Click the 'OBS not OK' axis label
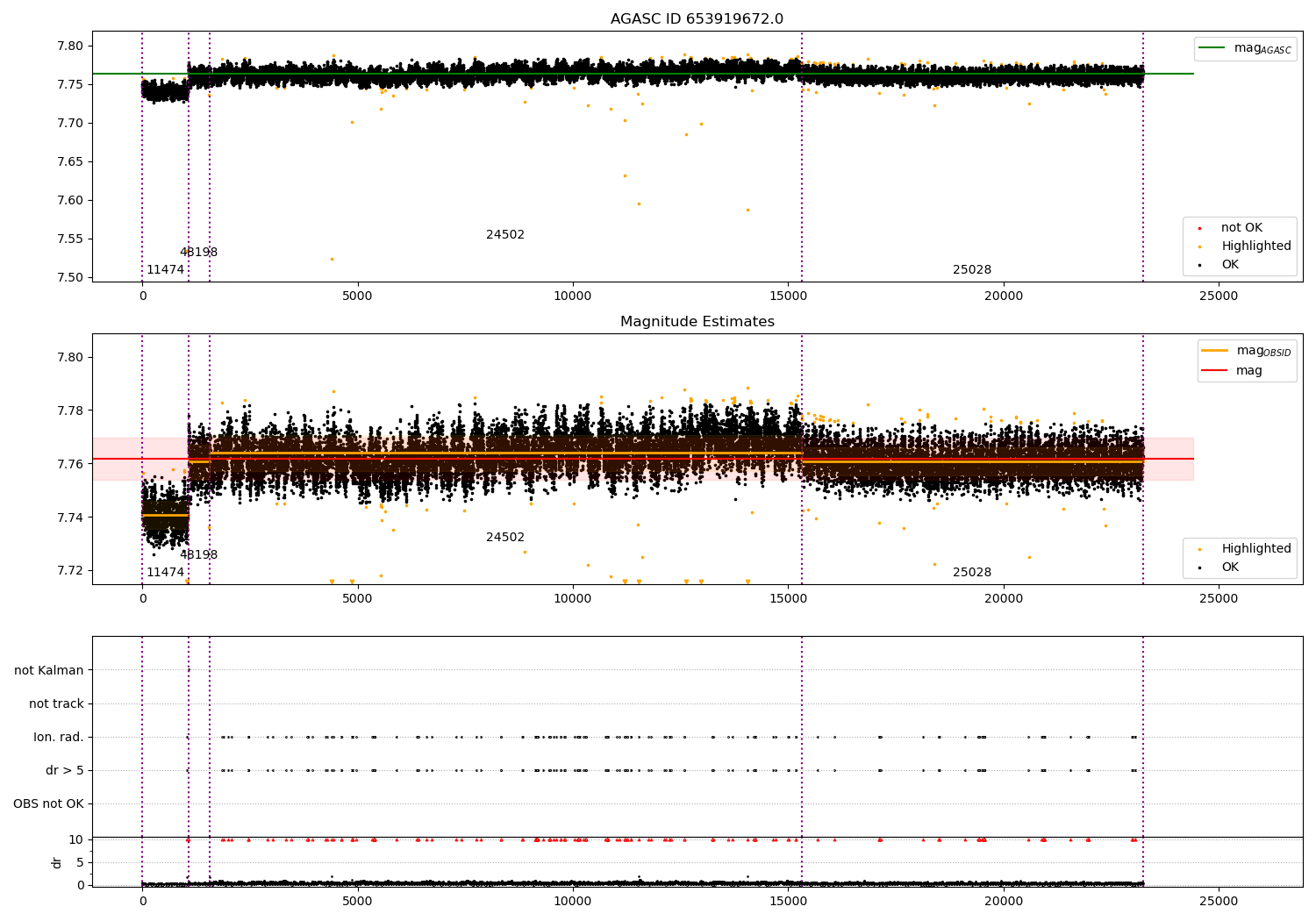Image resolution: width=1316 pixels, height=921 pixels. pyautogui.click(x=48, y=804)
